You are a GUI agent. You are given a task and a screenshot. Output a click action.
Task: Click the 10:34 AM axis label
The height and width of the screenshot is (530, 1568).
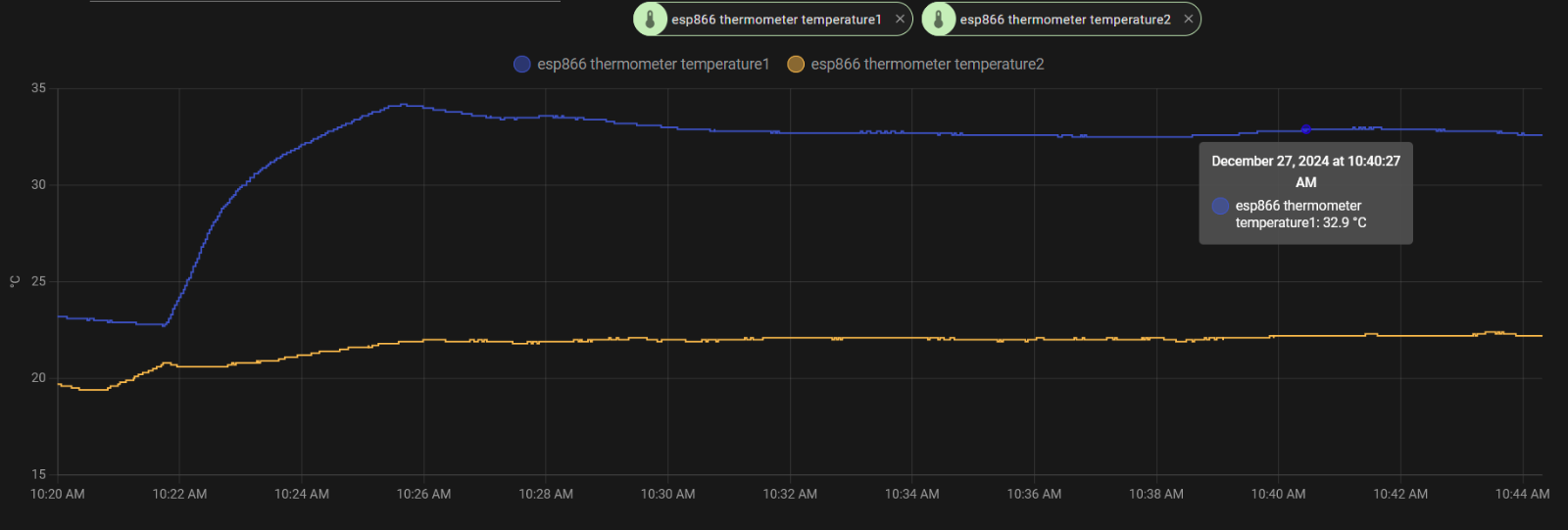click(x=912, y=494)
